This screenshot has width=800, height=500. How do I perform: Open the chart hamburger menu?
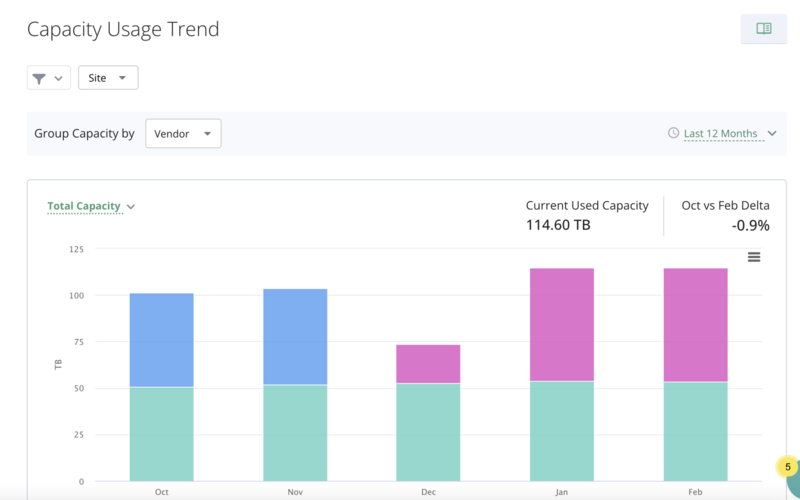(754, 257)
